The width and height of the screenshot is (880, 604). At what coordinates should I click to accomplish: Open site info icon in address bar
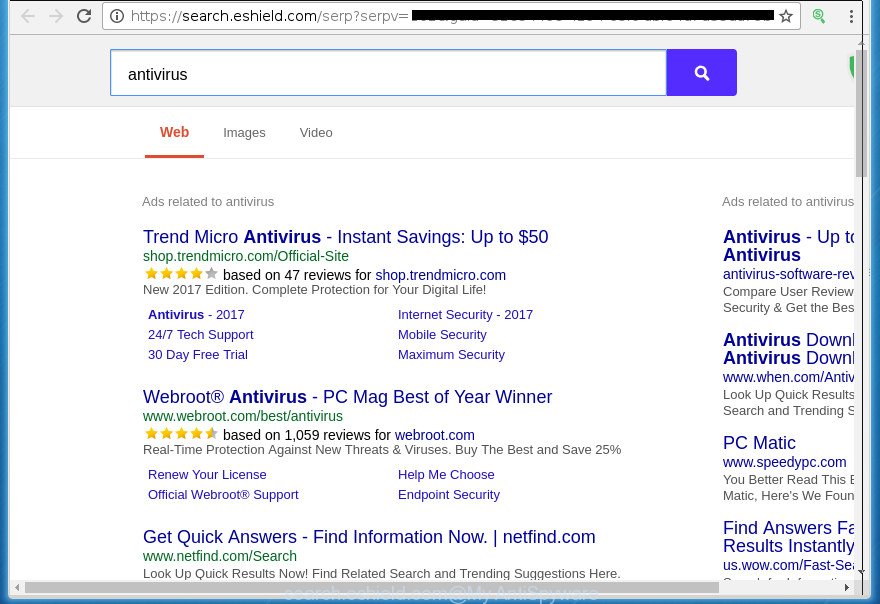[x=117, y=16]
